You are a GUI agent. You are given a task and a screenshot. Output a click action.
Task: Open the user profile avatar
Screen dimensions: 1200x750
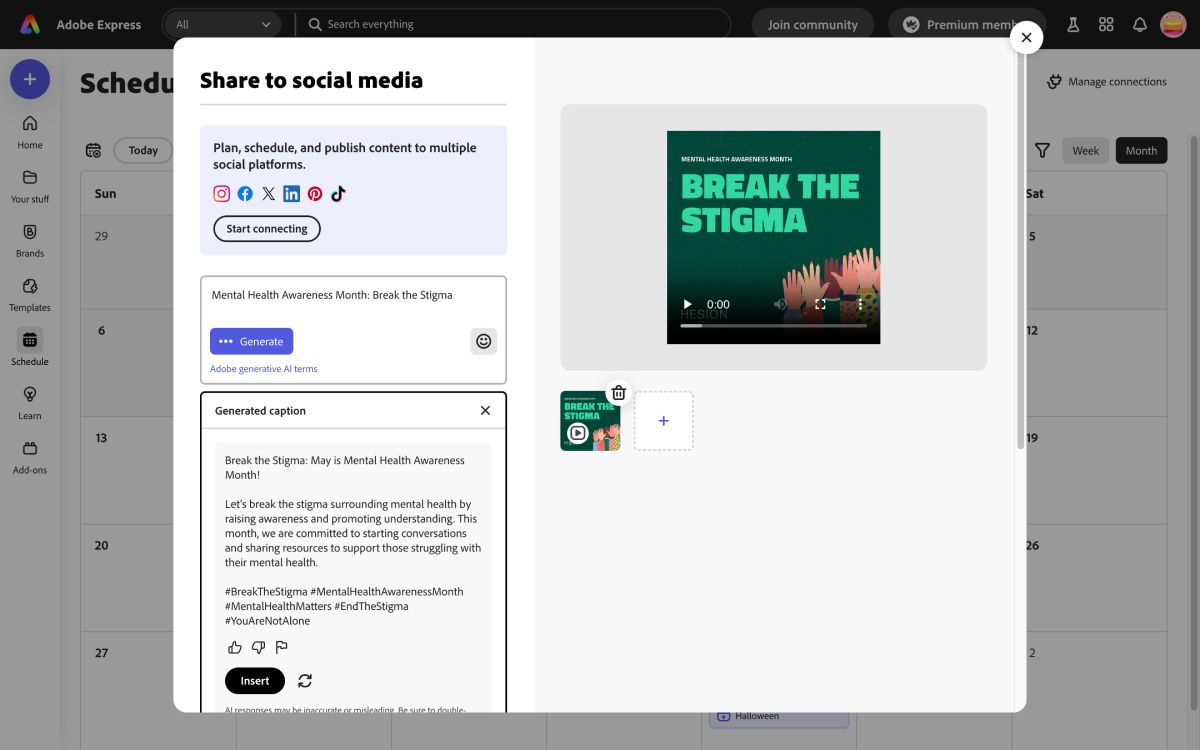pyautogui.click(x=1173, y=25)
